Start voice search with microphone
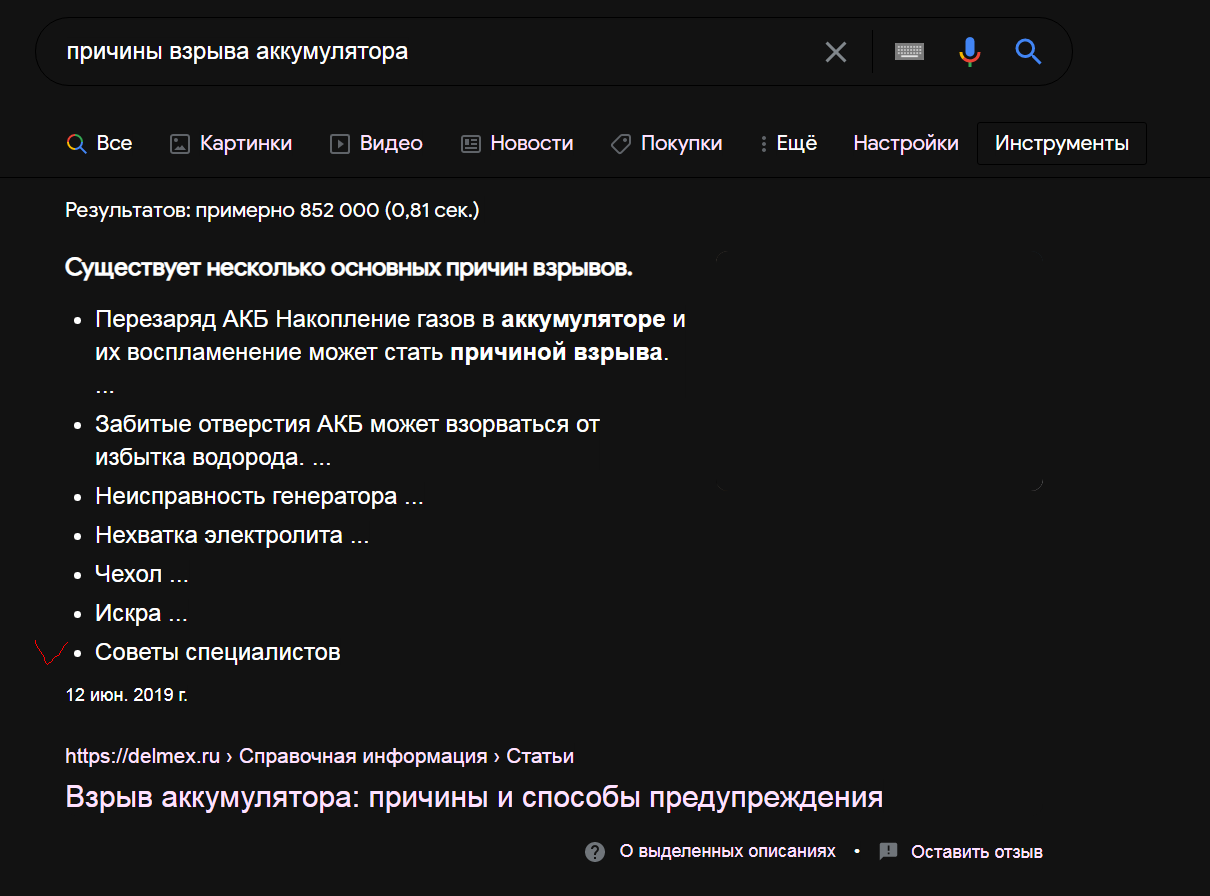 click(x=969, y=52)
